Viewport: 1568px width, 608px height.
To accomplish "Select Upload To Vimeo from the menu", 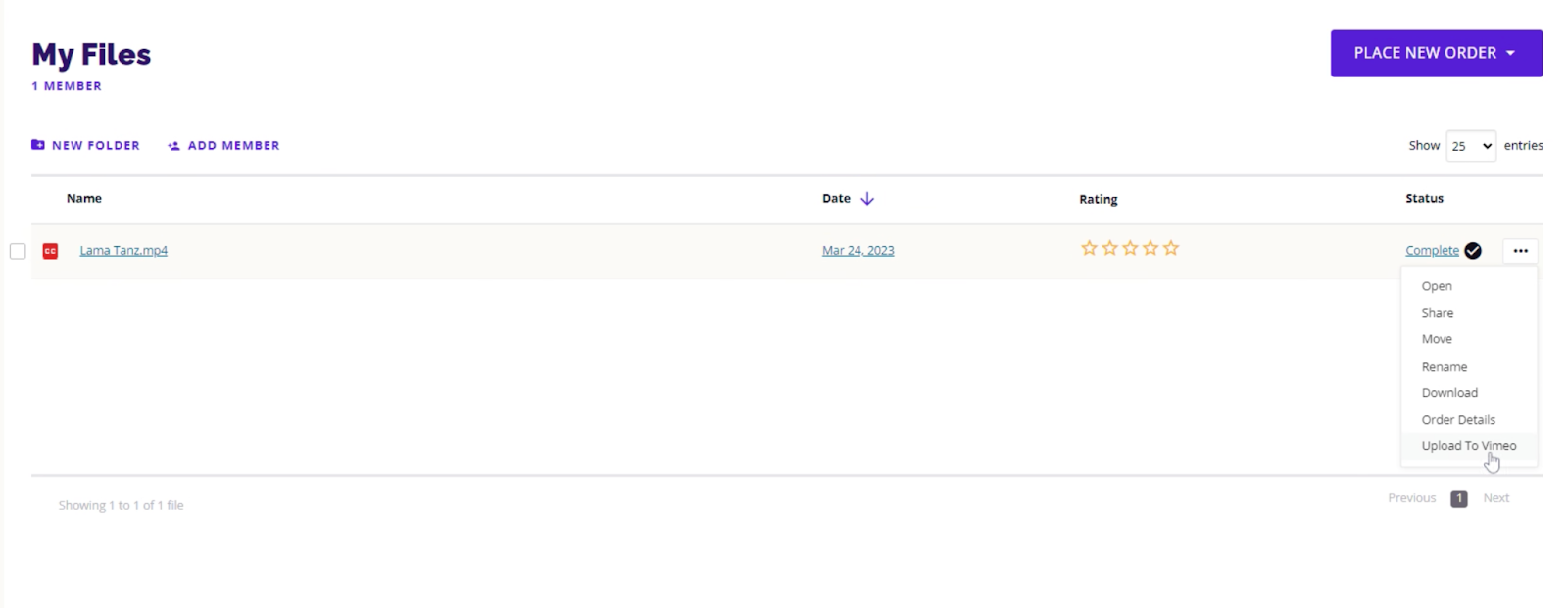I will (1468, 445).
